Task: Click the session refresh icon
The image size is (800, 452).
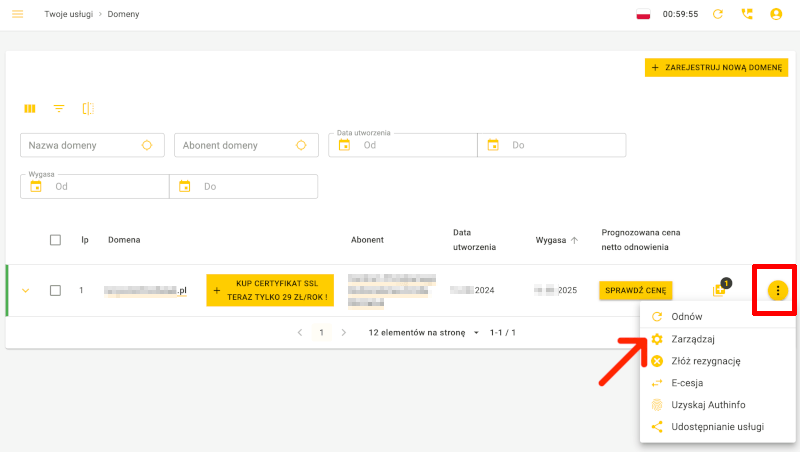Action: click(717, 14)
